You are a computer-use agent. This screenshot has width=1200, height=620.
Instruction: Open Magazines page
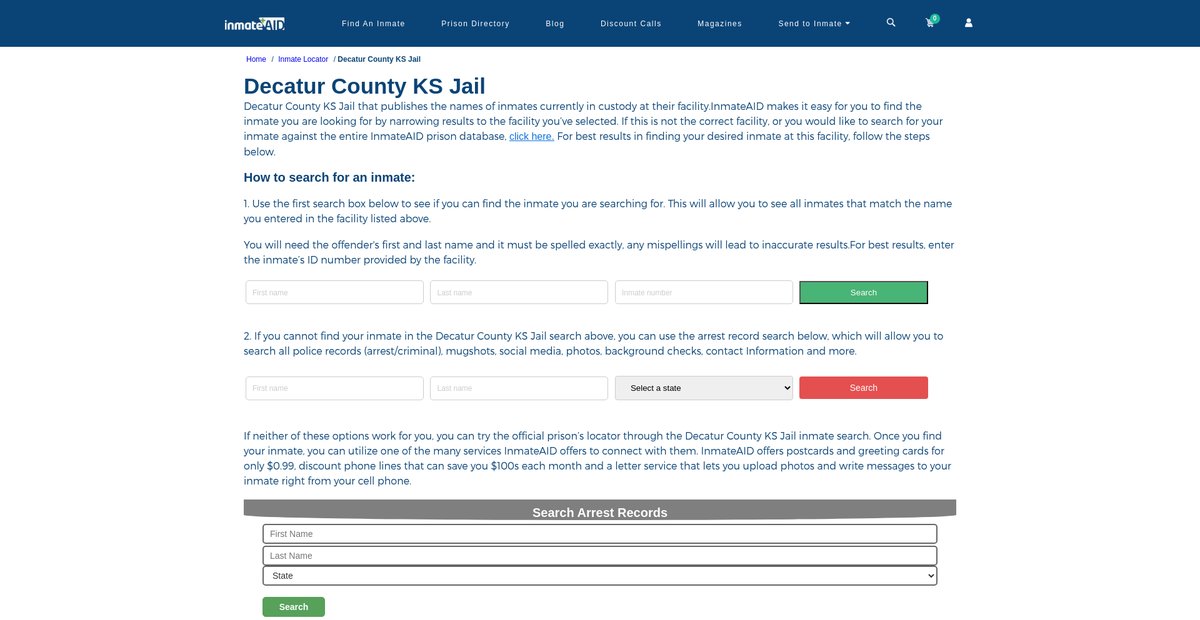click(x=720, y=23)
